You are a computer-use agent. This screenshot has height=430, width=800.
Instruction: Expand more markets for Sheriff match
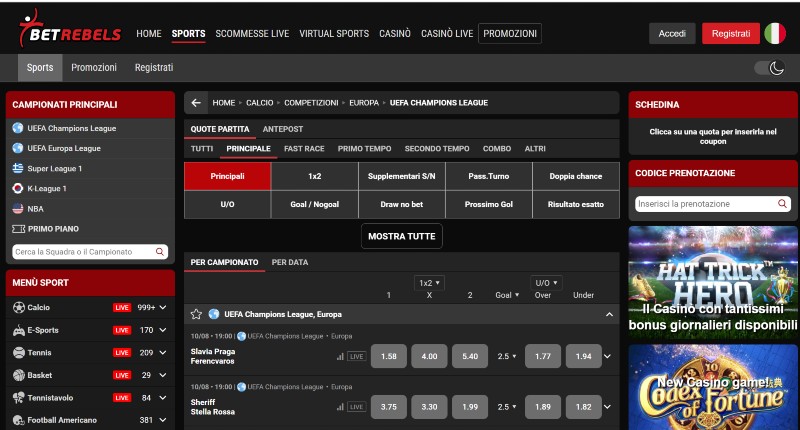(x=607, y=407)
